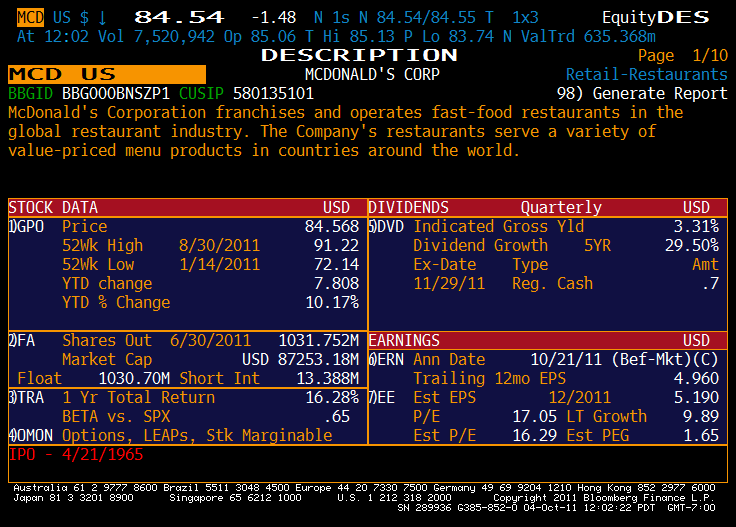Click the Market Cap value 87253.18M
Image resolution: width=736 pixels, height=527 pixels.
319,359
